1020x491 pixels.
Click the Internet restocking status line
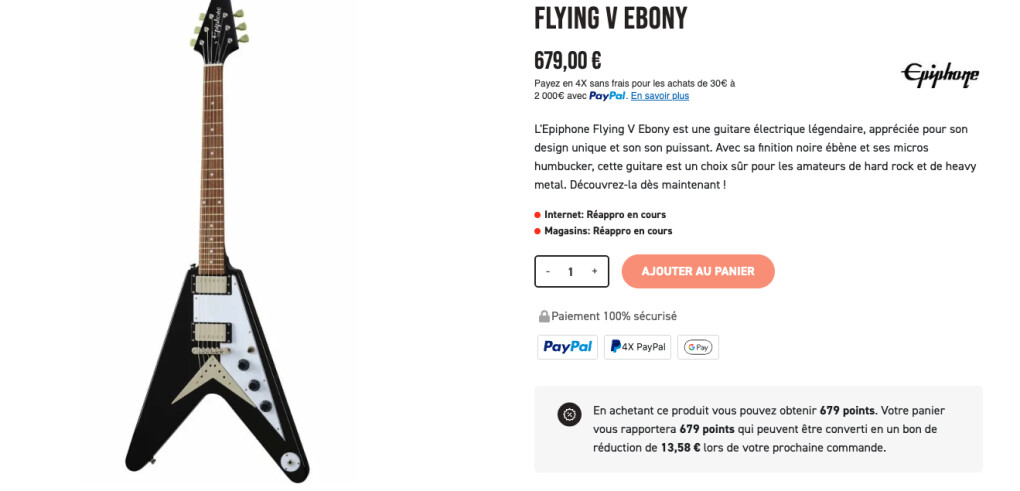tap(604, 214)
